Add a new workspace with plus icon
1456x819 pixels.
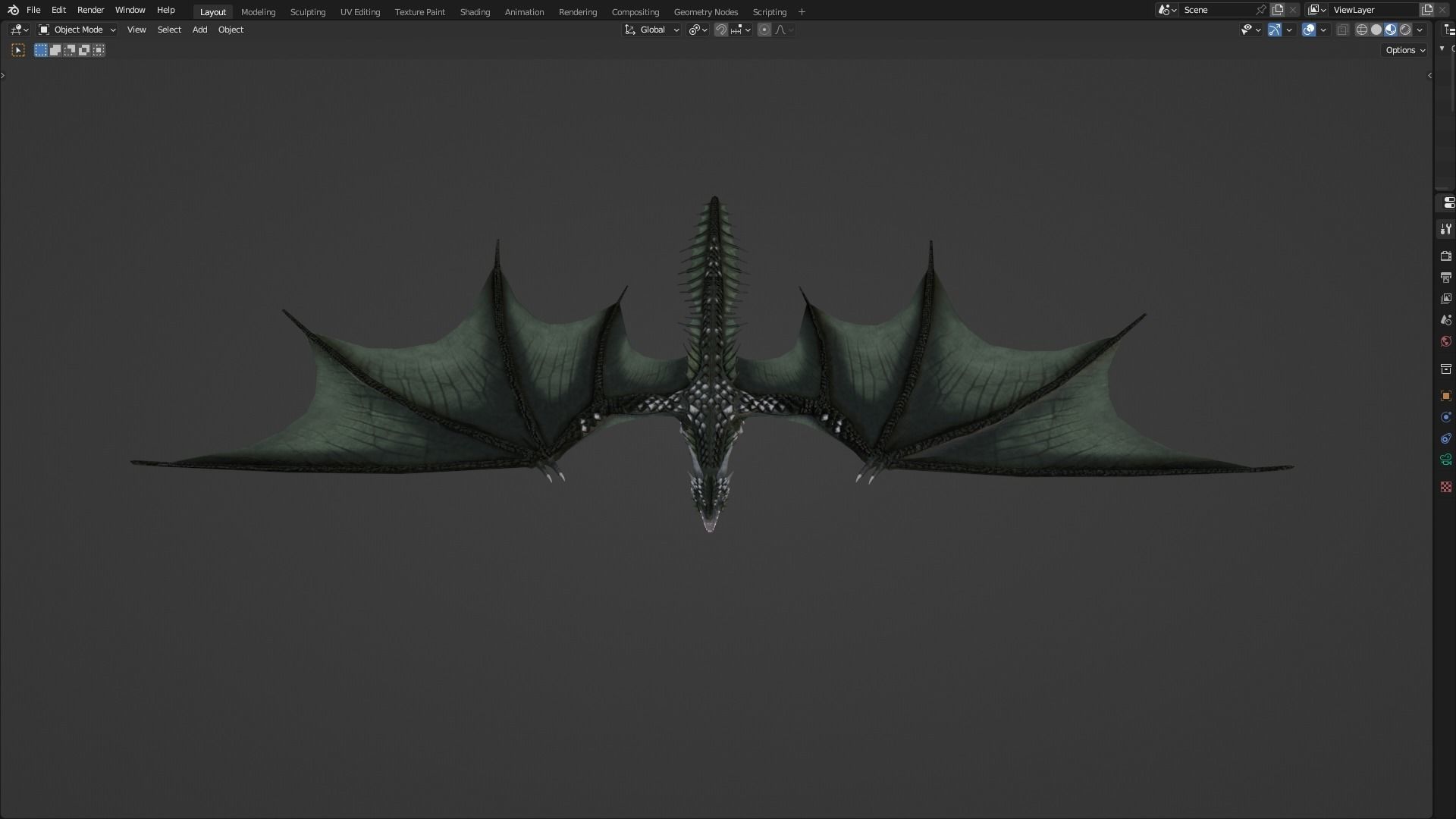(x=802, y=12)
